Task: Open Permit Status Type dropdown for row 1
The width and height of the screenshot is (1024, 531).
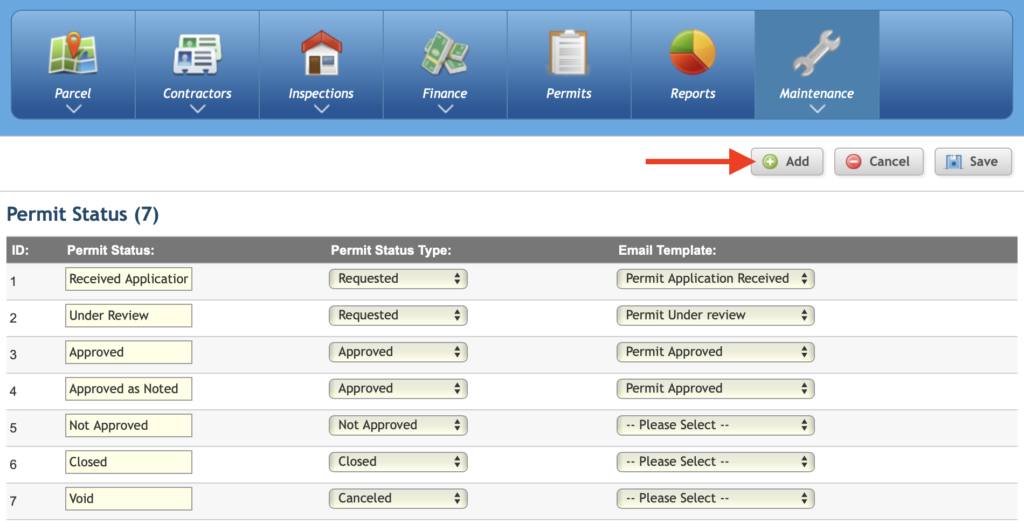Action: (x=398, y=279)
